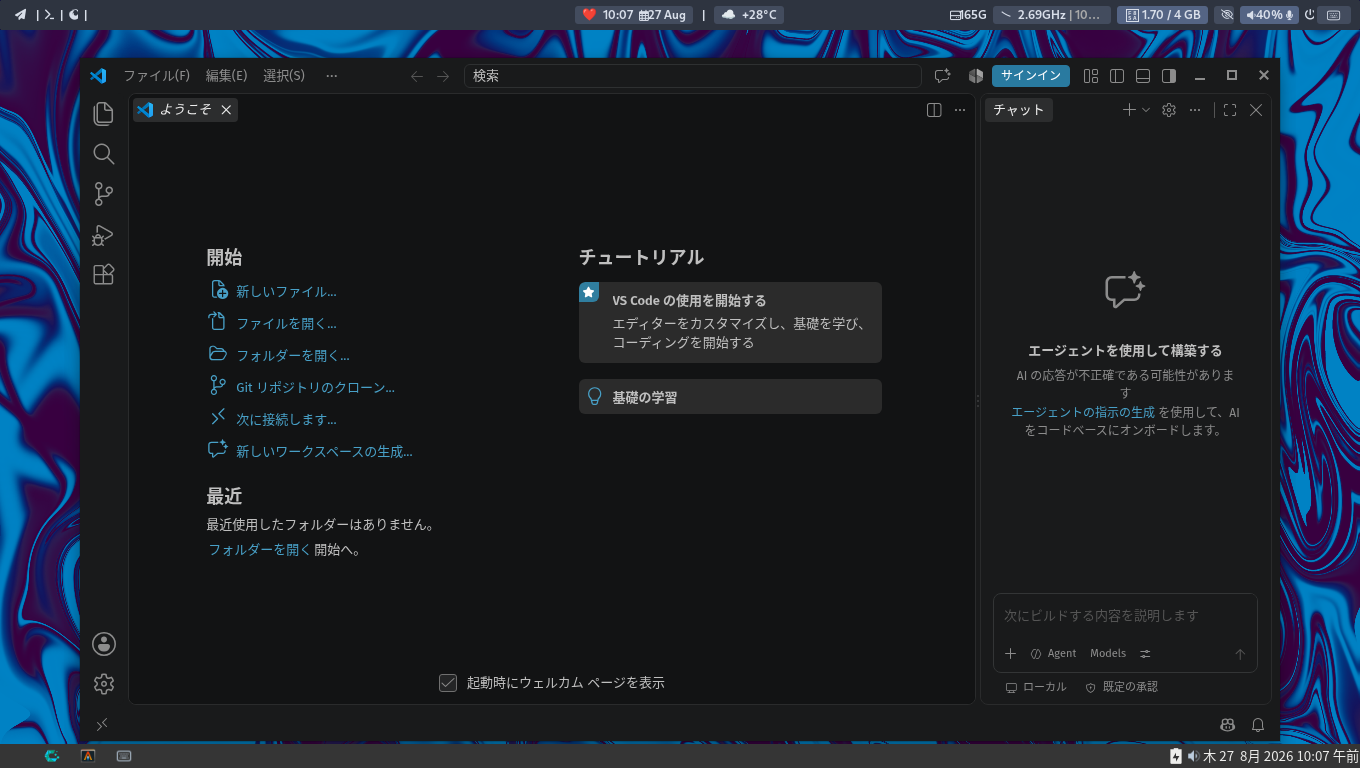The image size is (1360, 768).
Task: Click the Copilot status icon in status bar
Action: pyautogui.click(x=1228, y=724)
